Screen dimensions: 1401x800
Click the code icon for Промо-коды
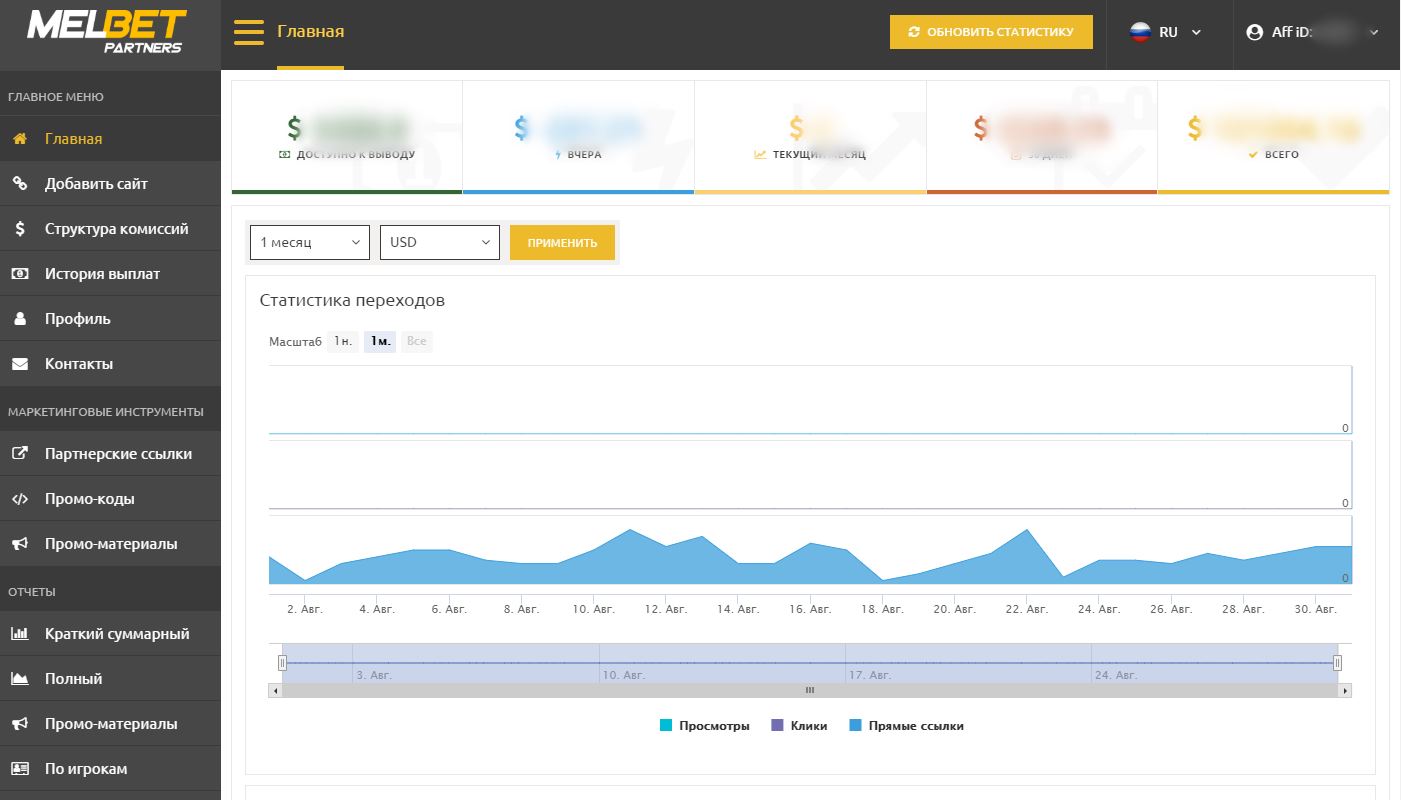coord(20,499)
